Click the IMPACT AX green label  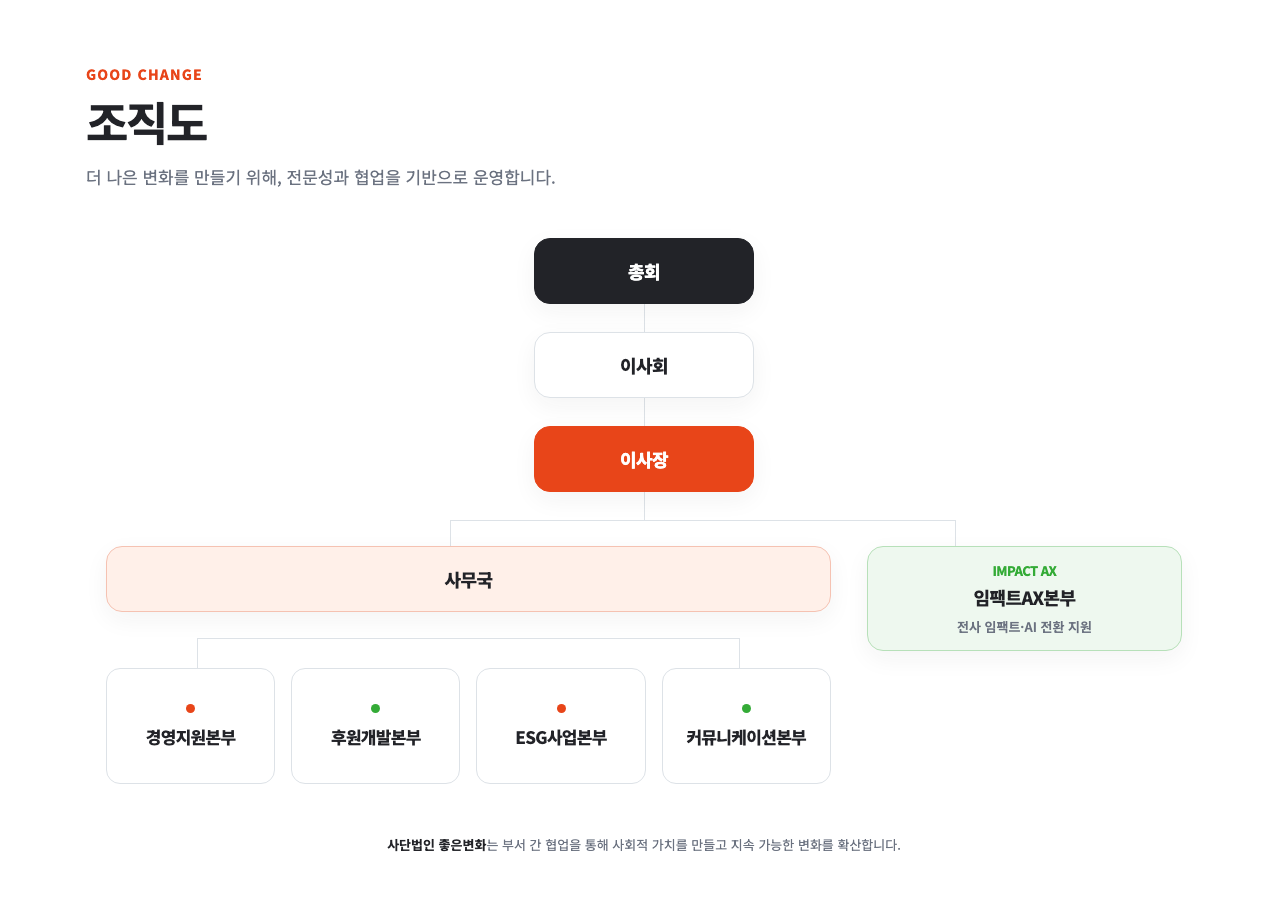[x=1024, y=571]
